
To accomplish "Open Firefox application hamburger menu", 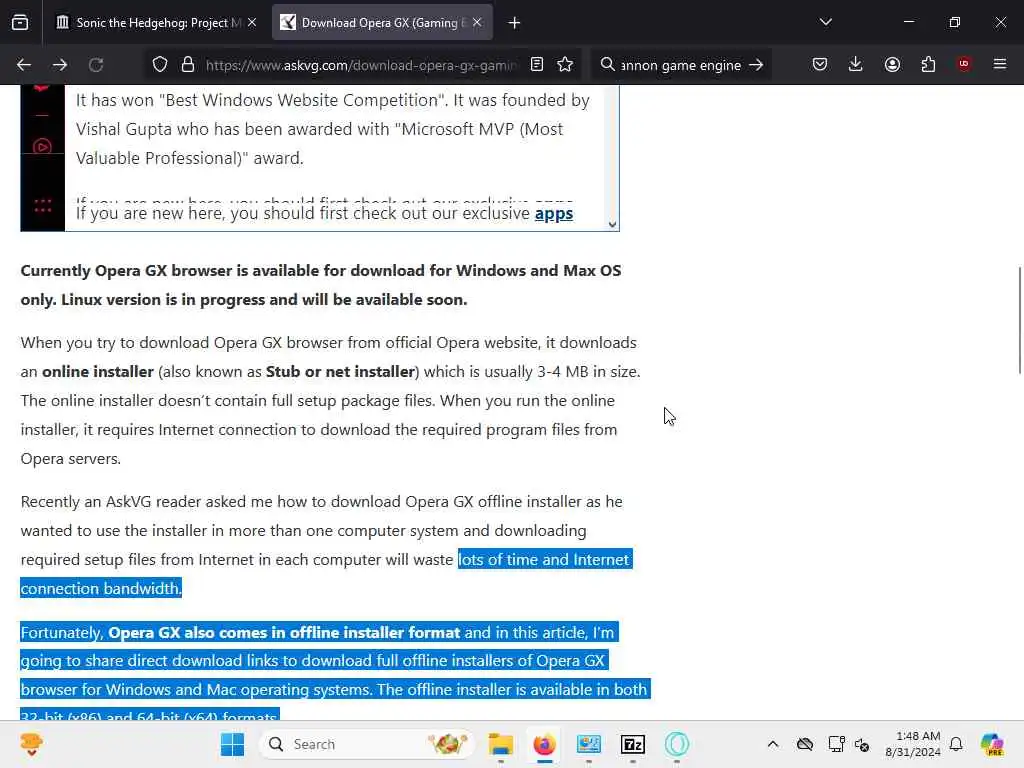I will point(1000,64).
